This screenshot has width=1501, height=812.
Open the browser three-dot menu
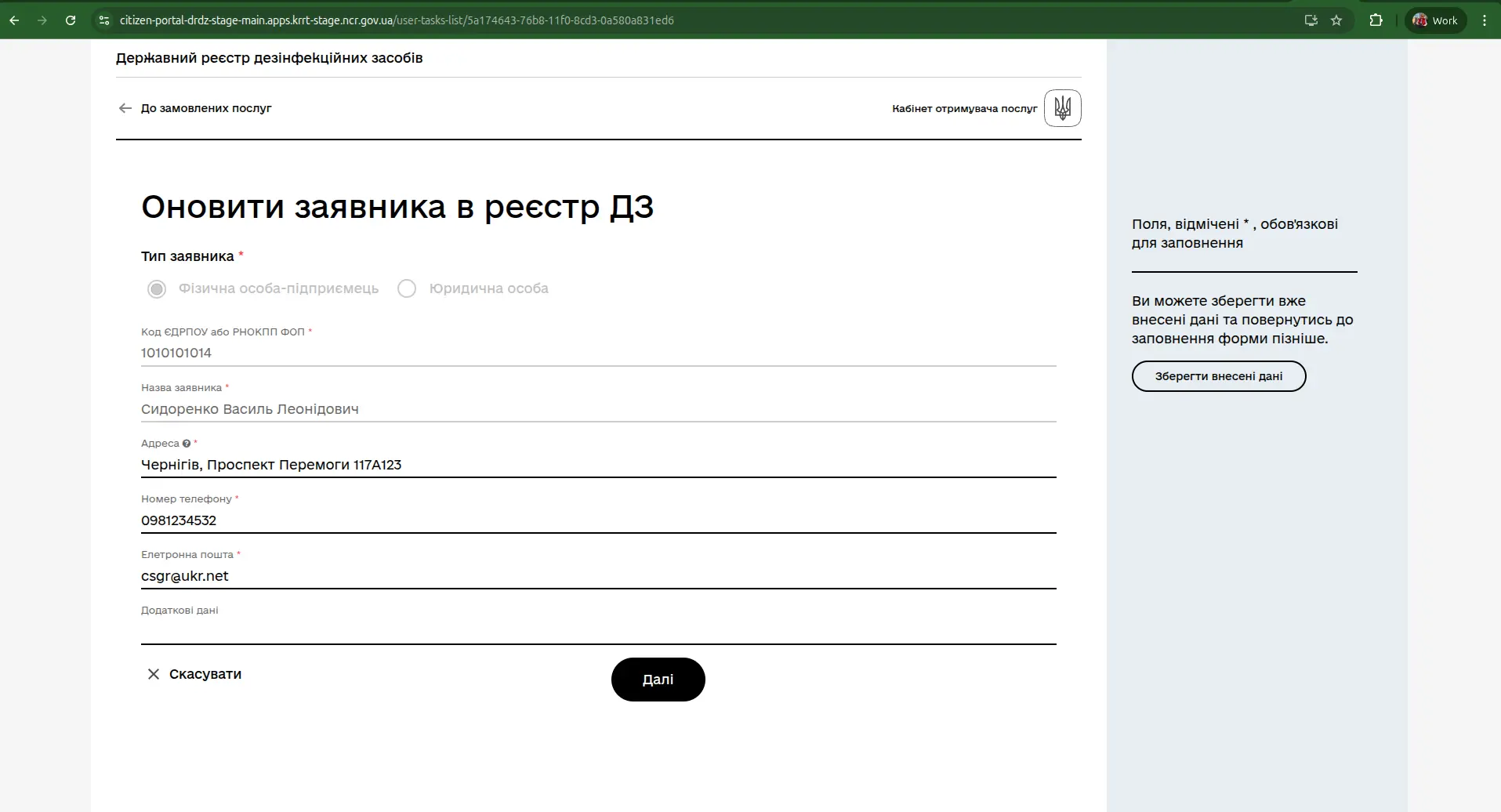1484,20
